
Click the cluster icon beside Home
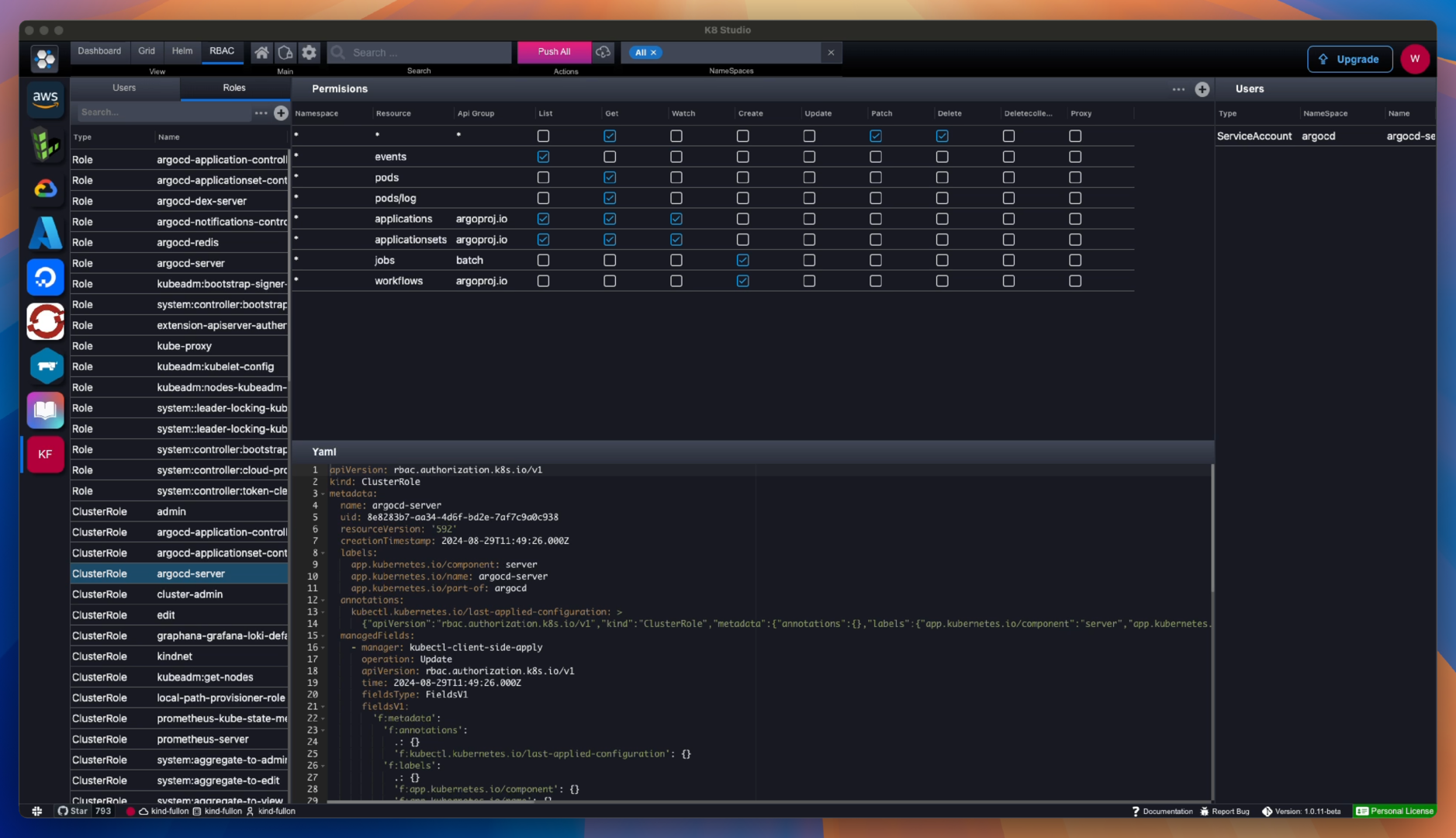point(285,52)
